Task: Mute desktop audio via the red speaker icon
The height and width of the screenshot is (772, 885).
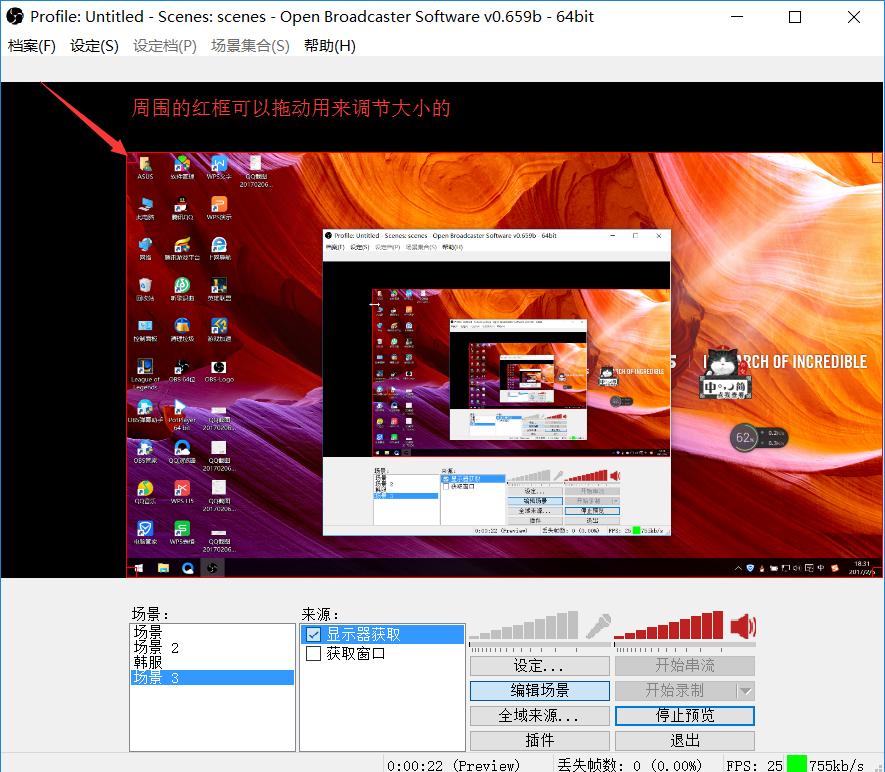Action: coord(743,626)
